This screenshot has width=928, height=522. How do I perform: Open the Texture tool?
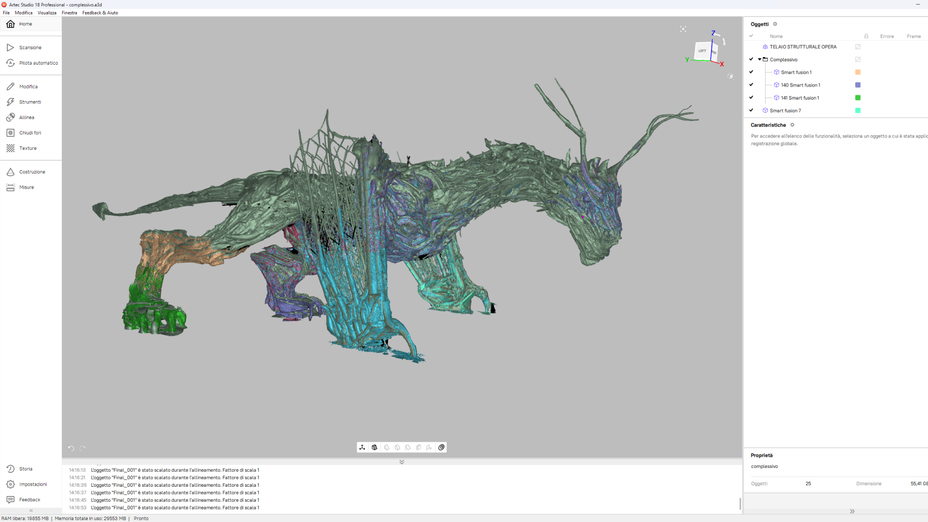(30, 148)
